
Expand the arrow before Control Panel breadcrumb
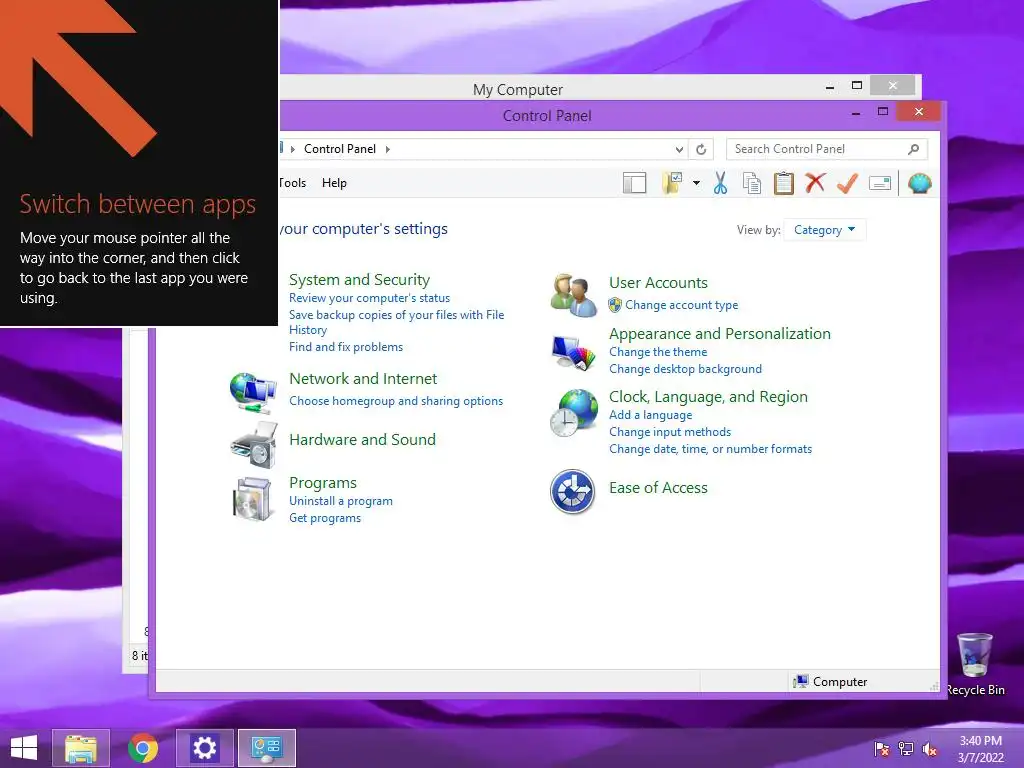293,150
